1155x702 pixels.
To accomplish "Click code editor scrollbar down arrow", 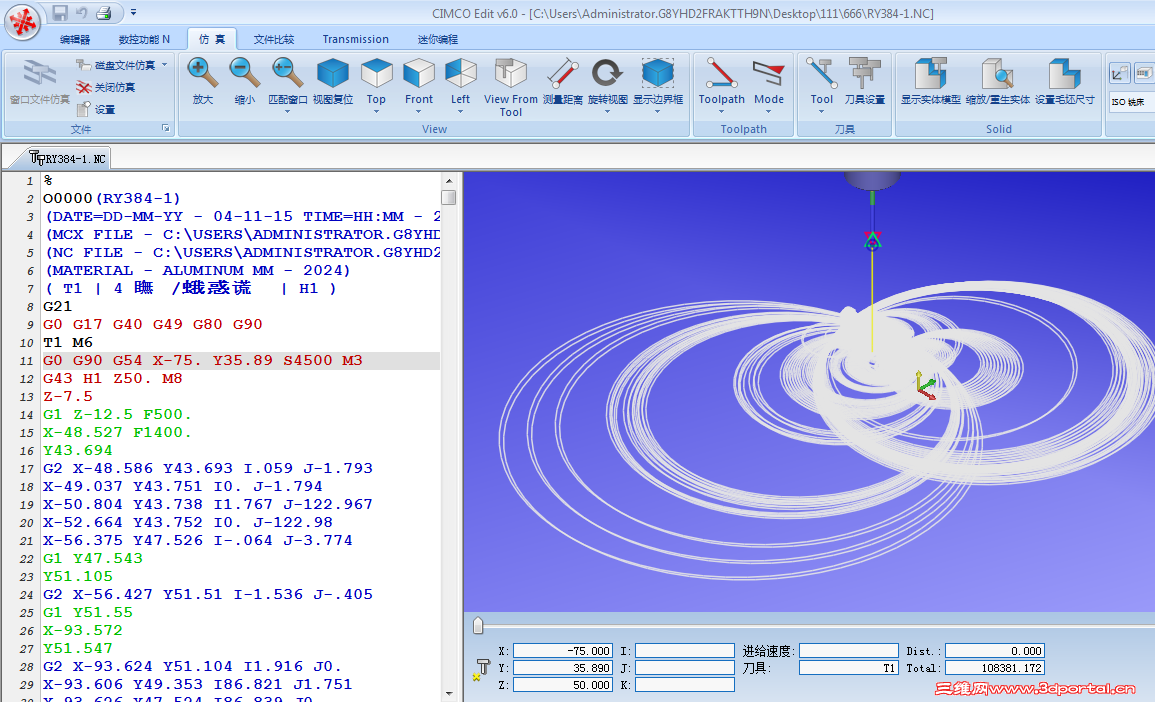I will 449,694.
